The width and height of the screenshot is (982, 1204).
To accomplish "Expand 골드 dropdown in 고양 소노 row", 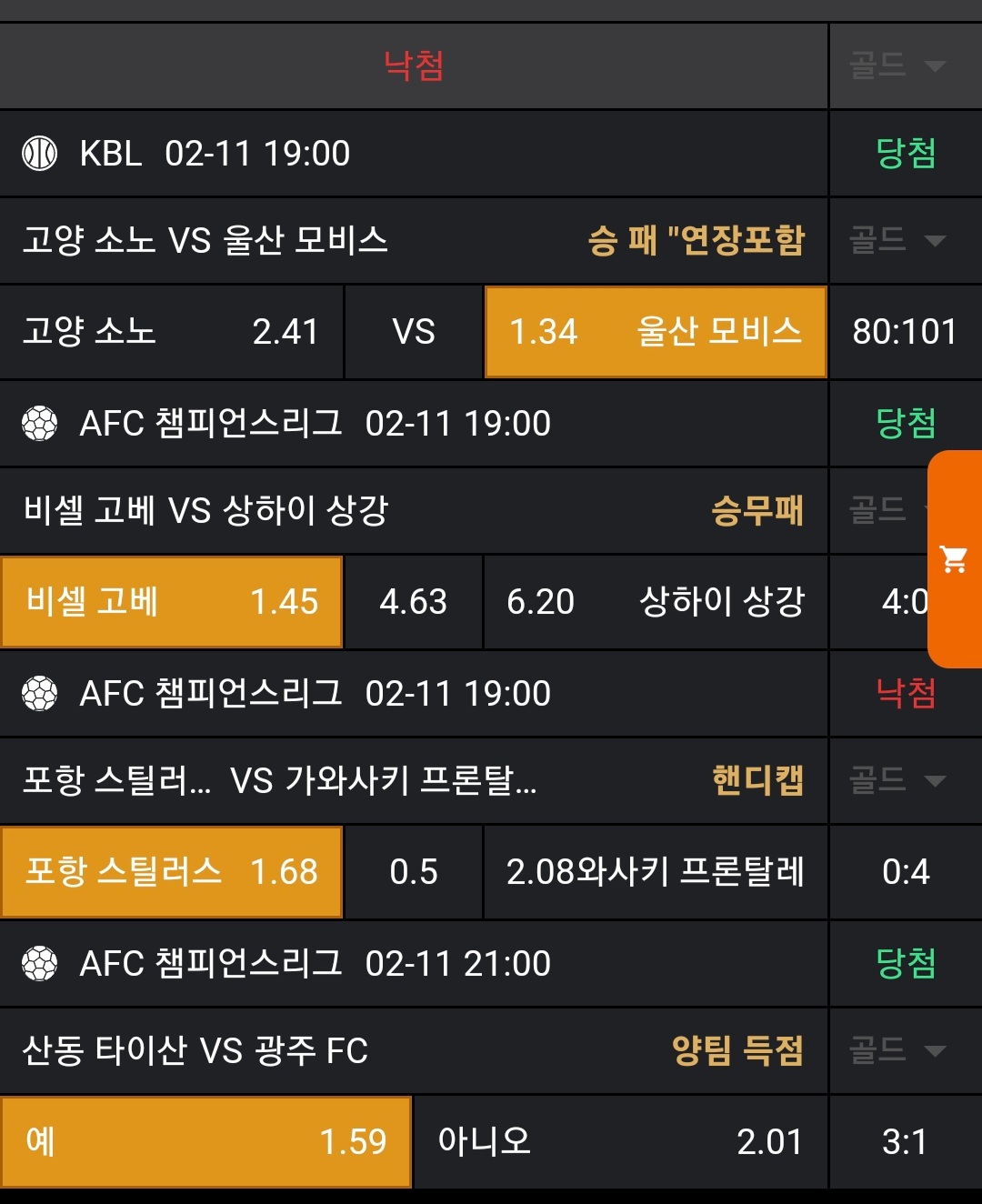I will coord(897,241).
